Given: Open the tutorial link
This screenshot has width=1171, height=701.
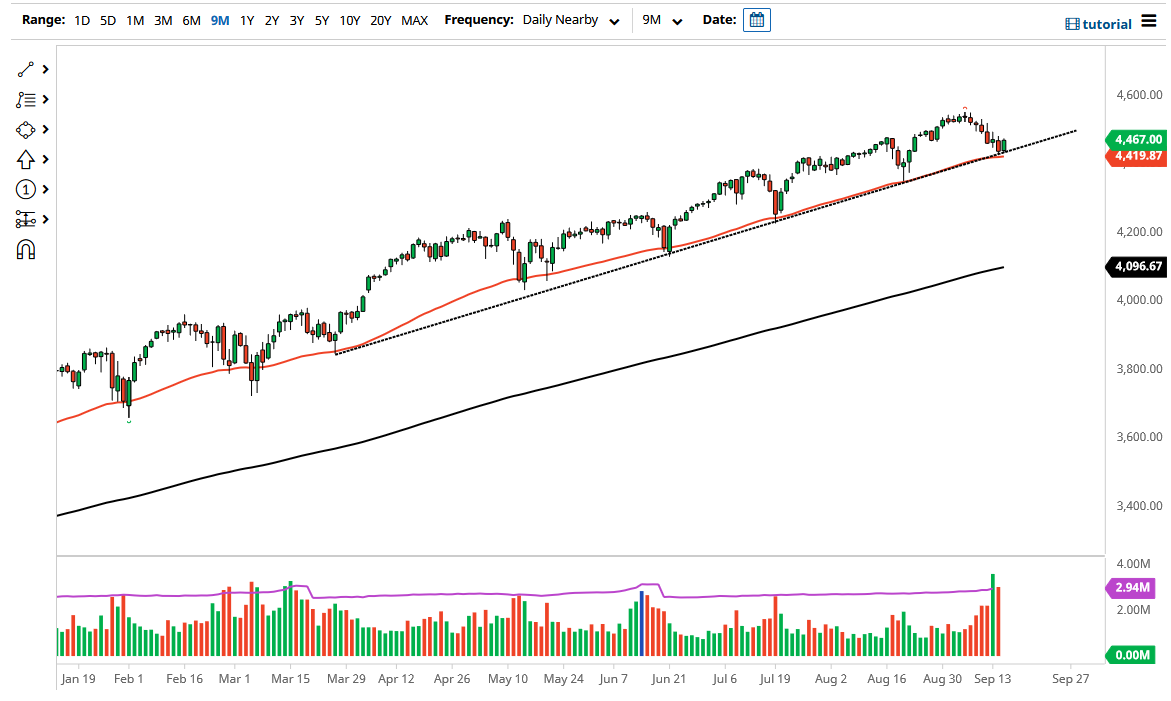Looking at the screenshot, I should (x=1108, y=23).
